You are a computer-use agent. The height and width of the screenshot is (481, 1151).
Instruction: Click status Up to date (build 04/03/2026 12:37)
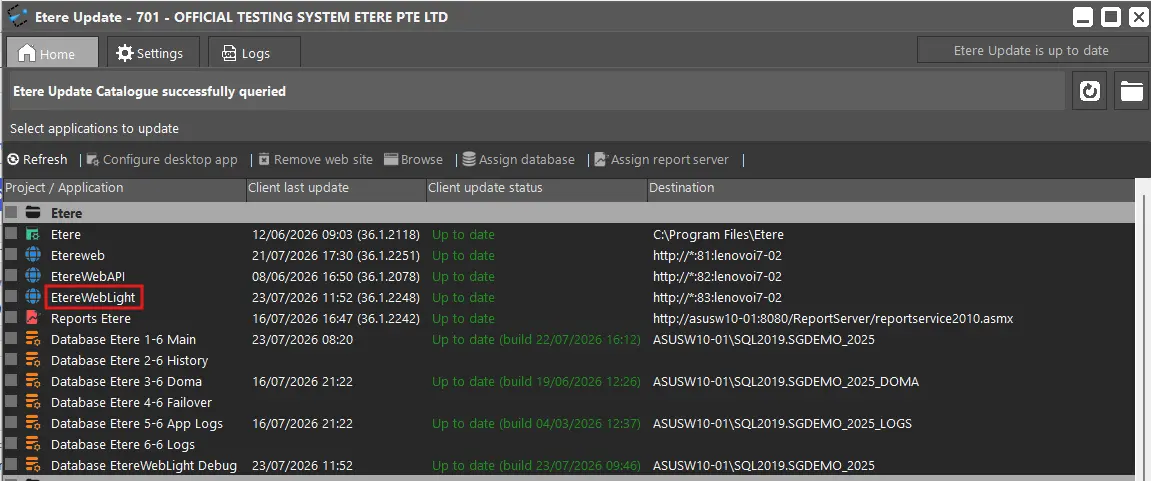click(537, 424)
